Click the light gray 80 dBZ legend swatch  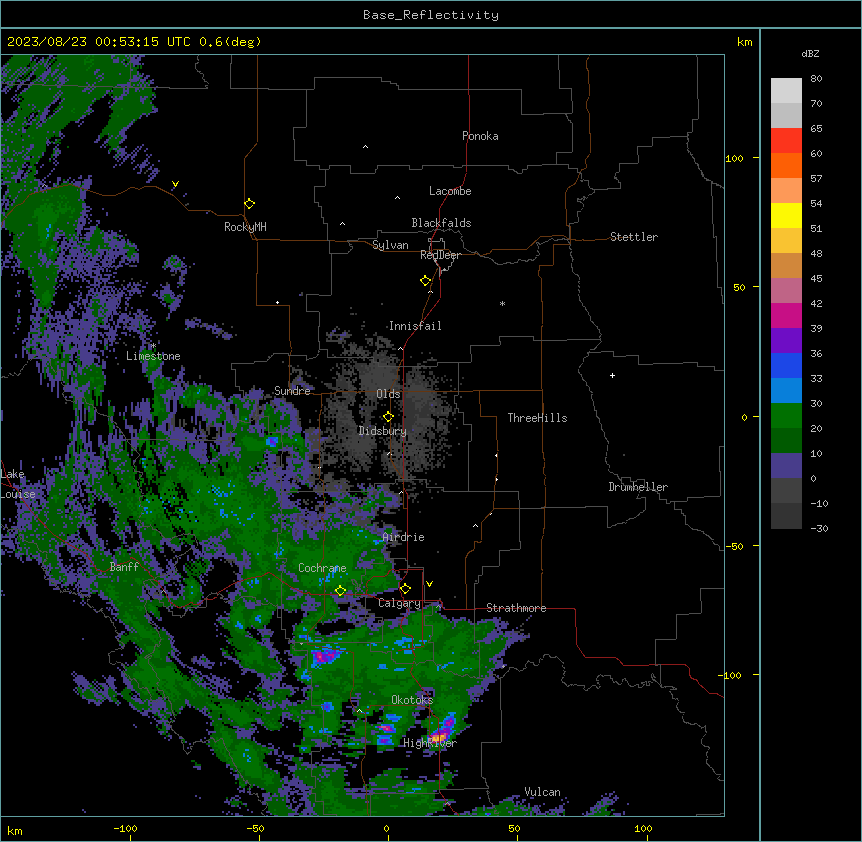786,90
